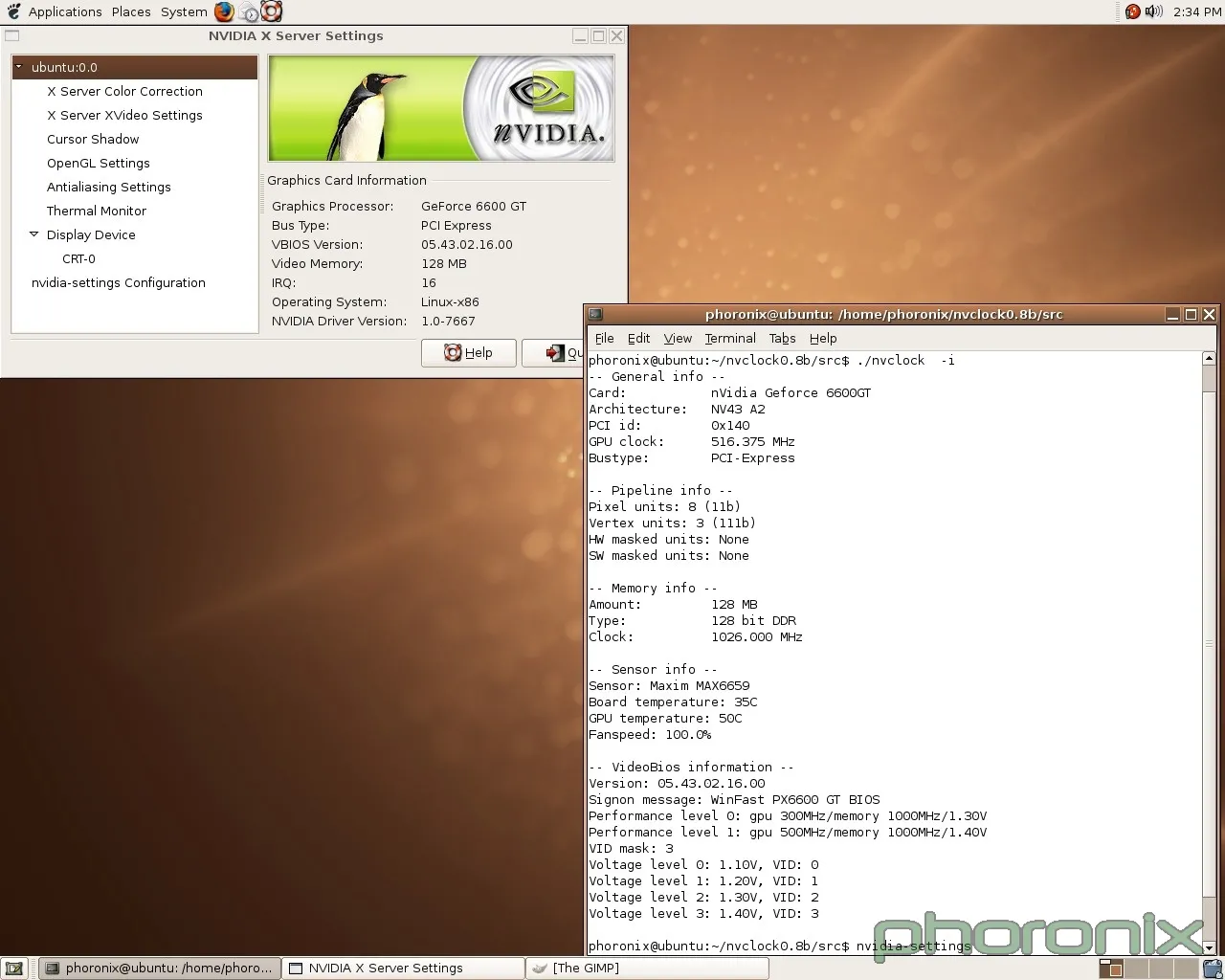Click the Help button in NVIDIA settings
1225x980 pixels.
[x=469, y=352]
